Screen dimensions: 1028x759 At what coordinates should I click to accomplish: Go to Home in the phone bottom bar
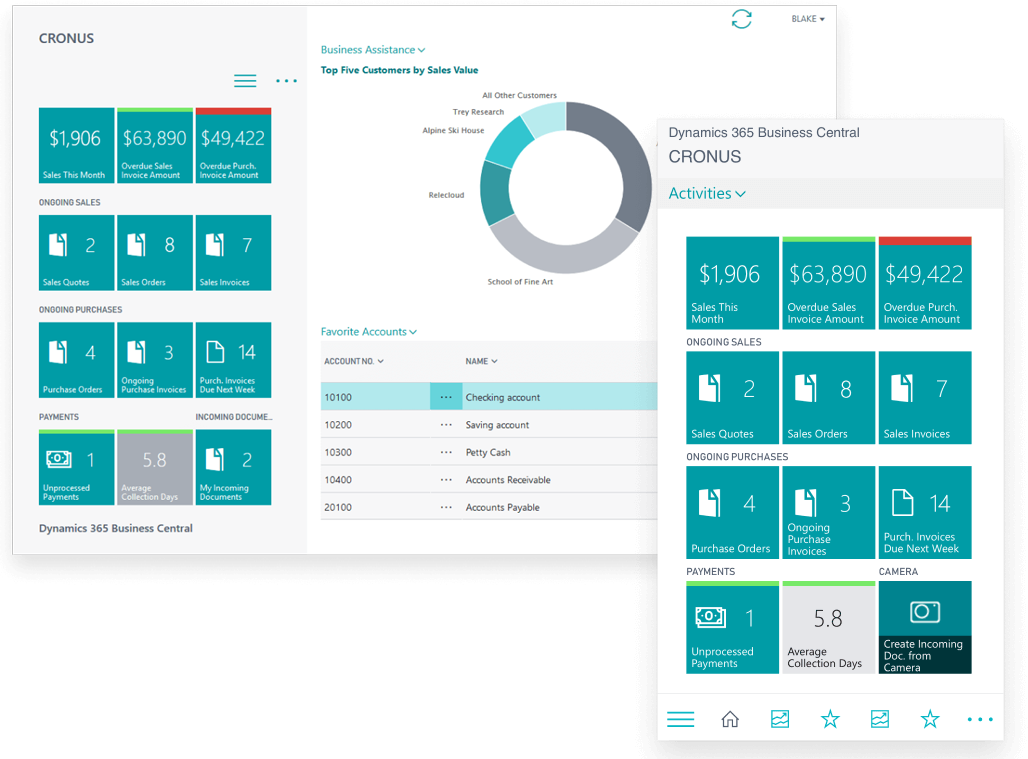point(730,720)
